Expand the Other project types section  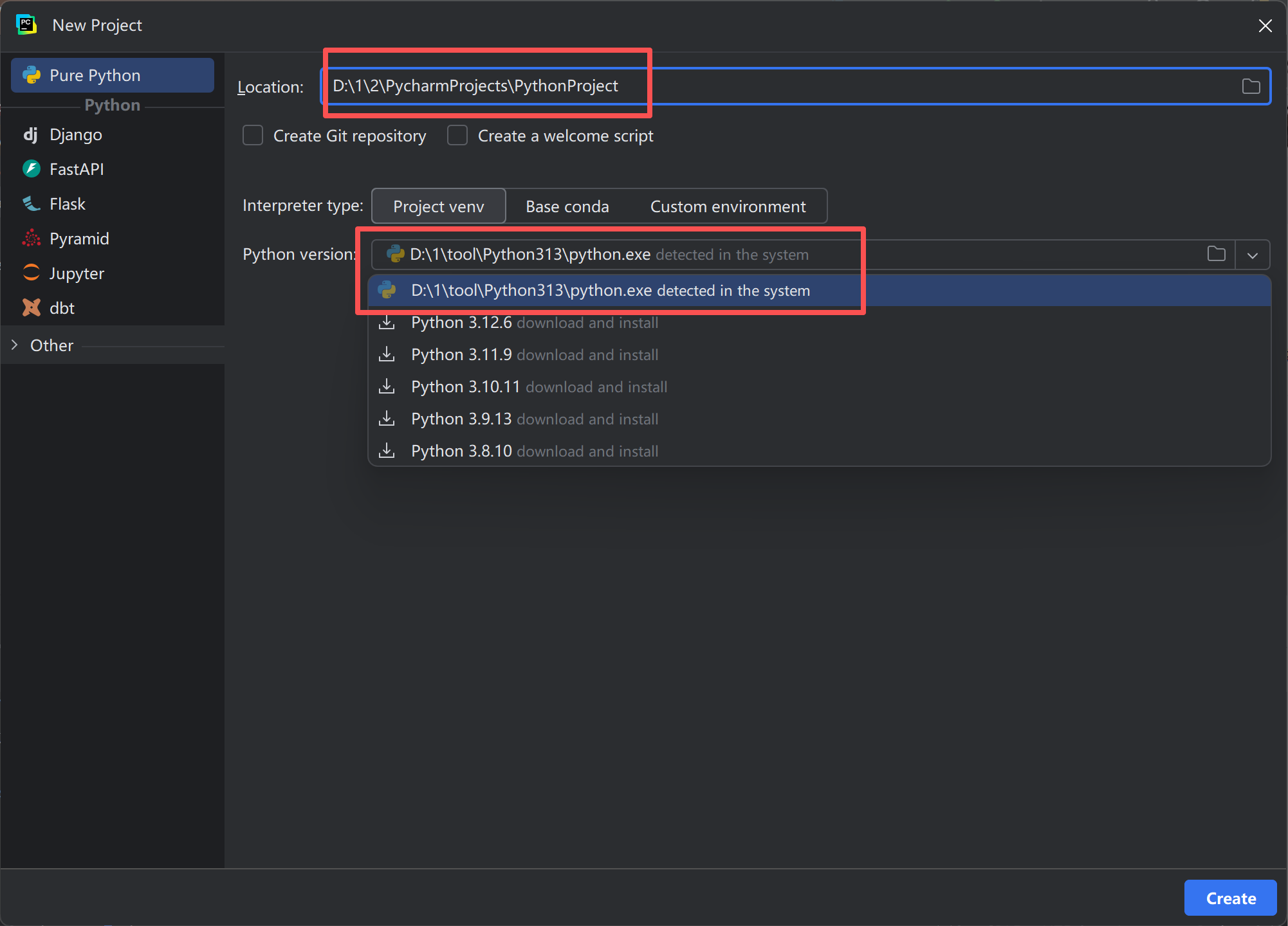pos(15,345)
